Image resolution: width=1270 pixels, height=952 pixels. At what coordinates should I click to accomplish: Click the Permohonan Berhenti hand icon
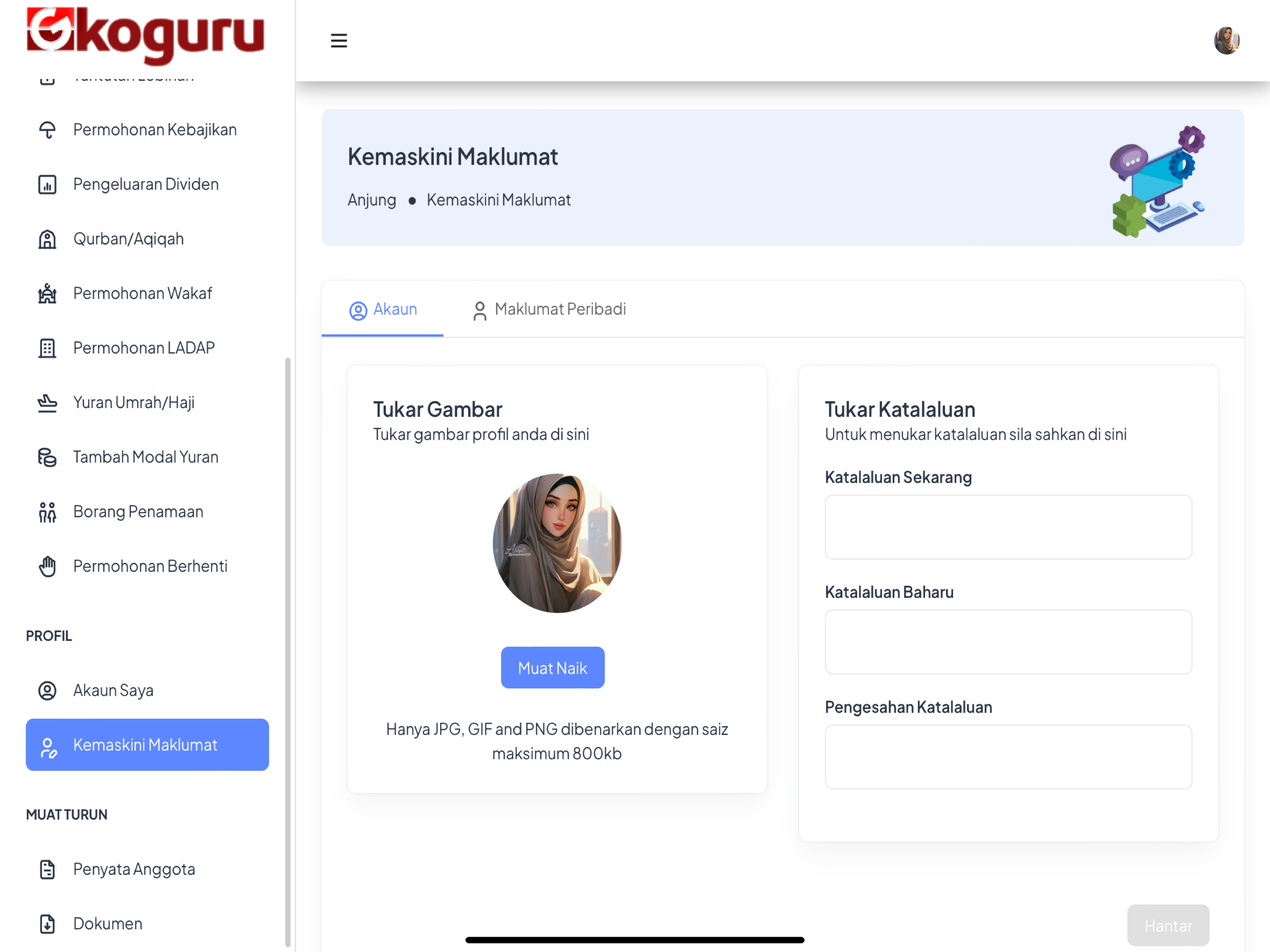pos(47,566)
